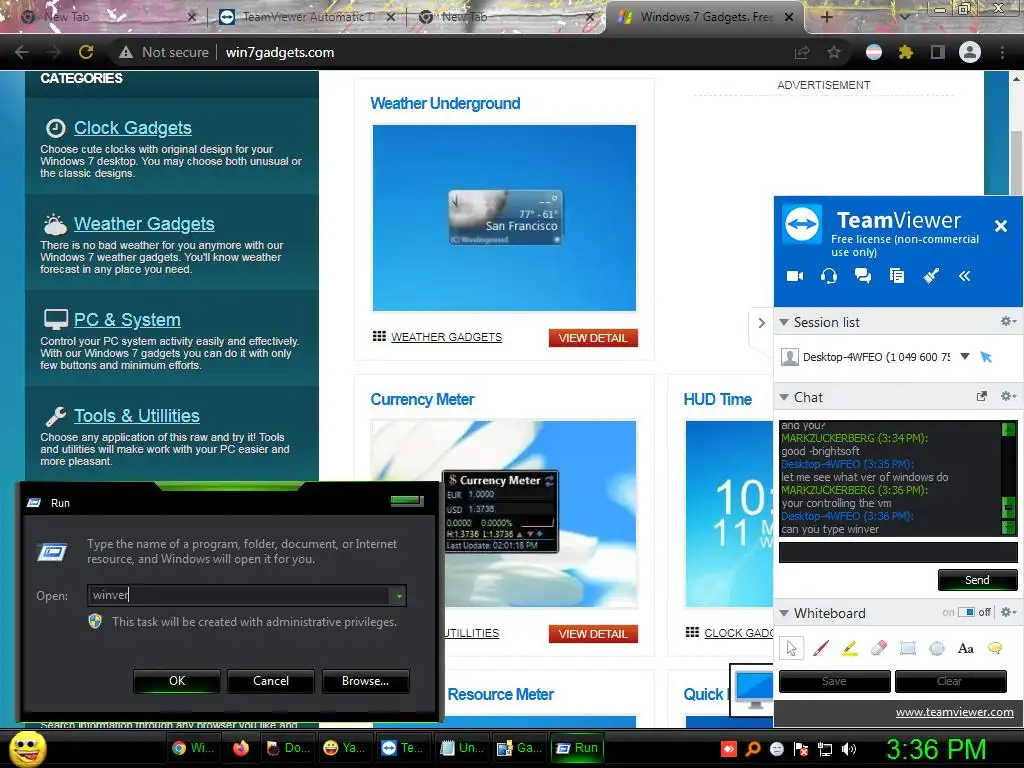Select the whiteboard Aa text tool
Screen dimensions: 1024x768
tap(966, 648)
